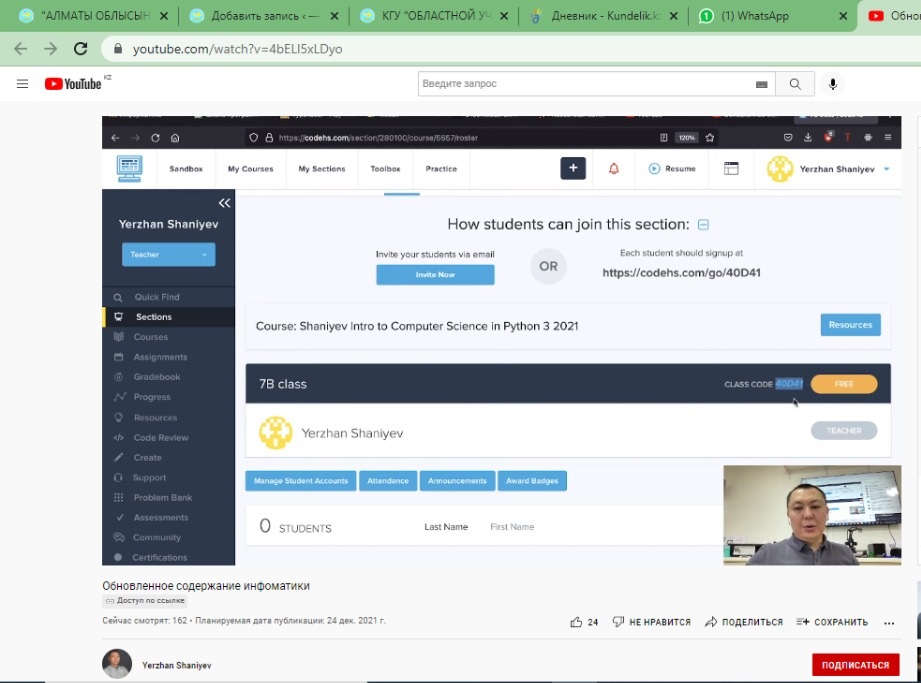Open Toolbox in CodeHS navigation
The width and height of the screenshot is (921, 683).
point(385,169)
